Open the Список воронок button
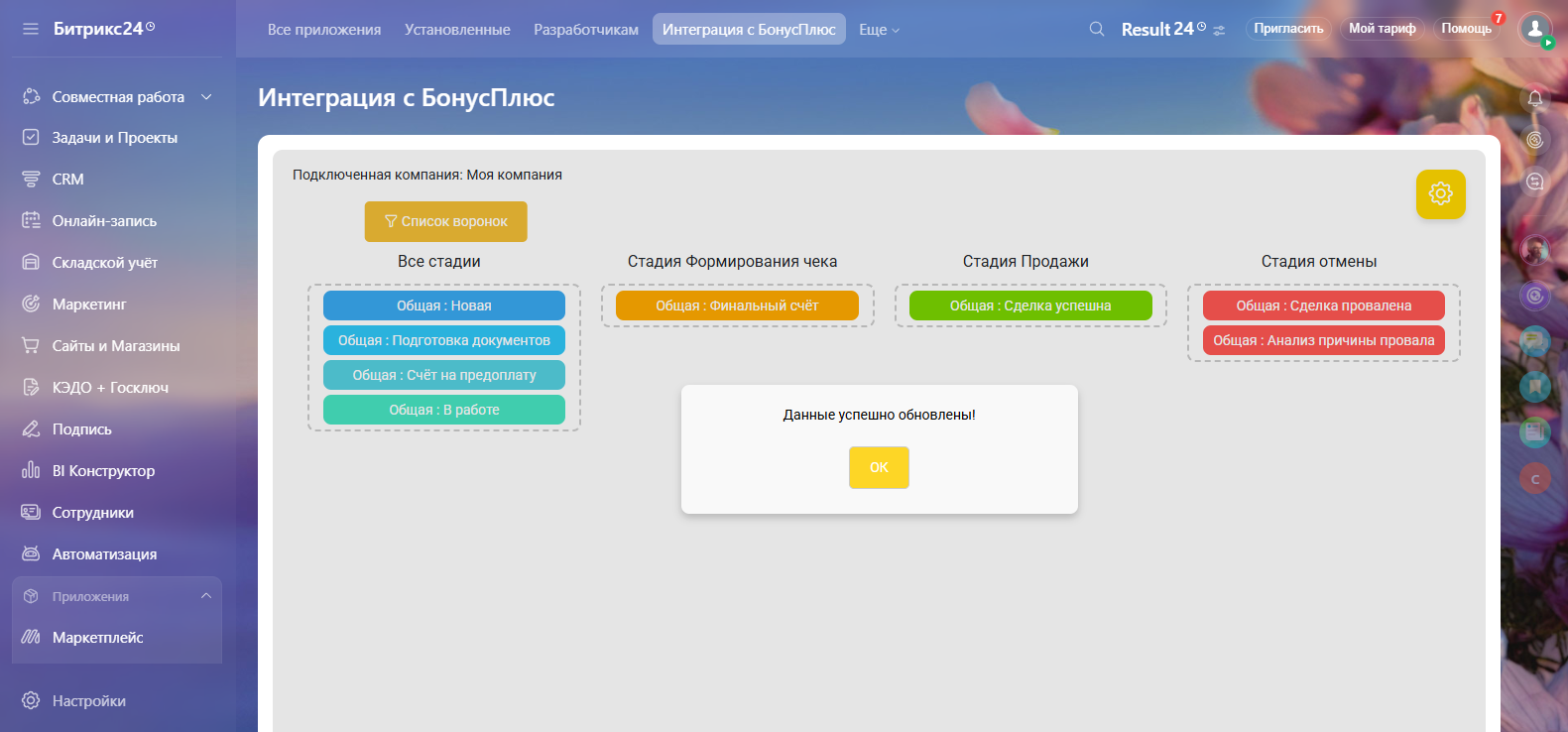1568x732 pixels. point(446,221)
